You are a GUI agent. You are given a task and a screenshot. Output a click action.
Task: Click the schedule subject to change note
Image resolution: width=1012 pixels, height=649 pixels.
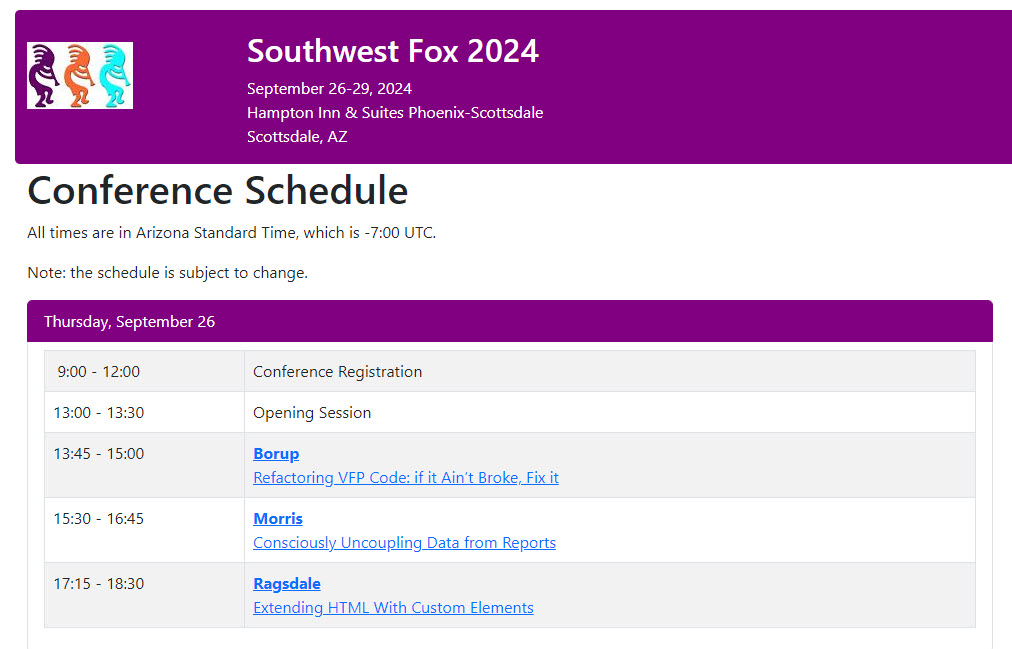(167, 273)
